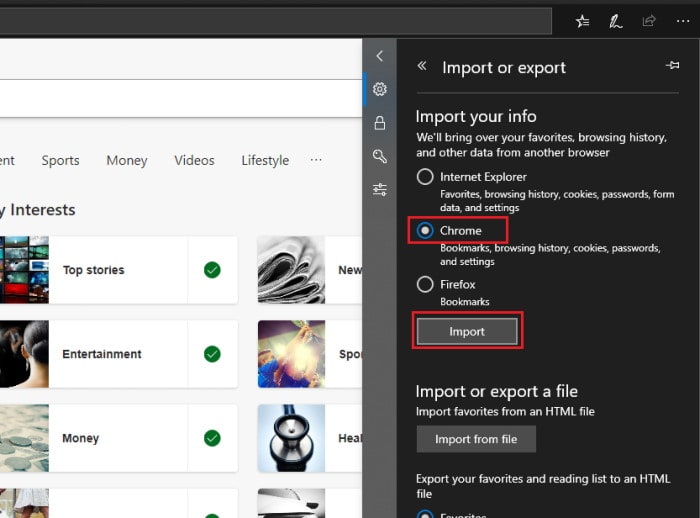Open Privacy & security lock icon
Viewport: 700px width, 518px height.
380,123
